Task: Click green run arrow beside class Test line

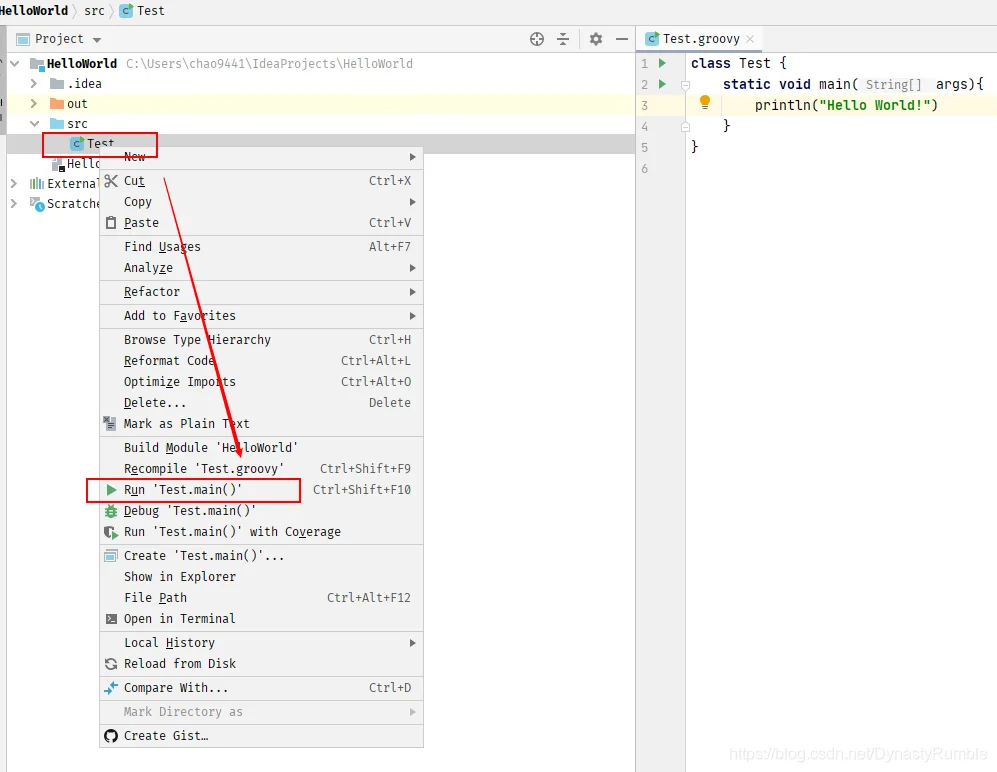Action: coord(663,63)
